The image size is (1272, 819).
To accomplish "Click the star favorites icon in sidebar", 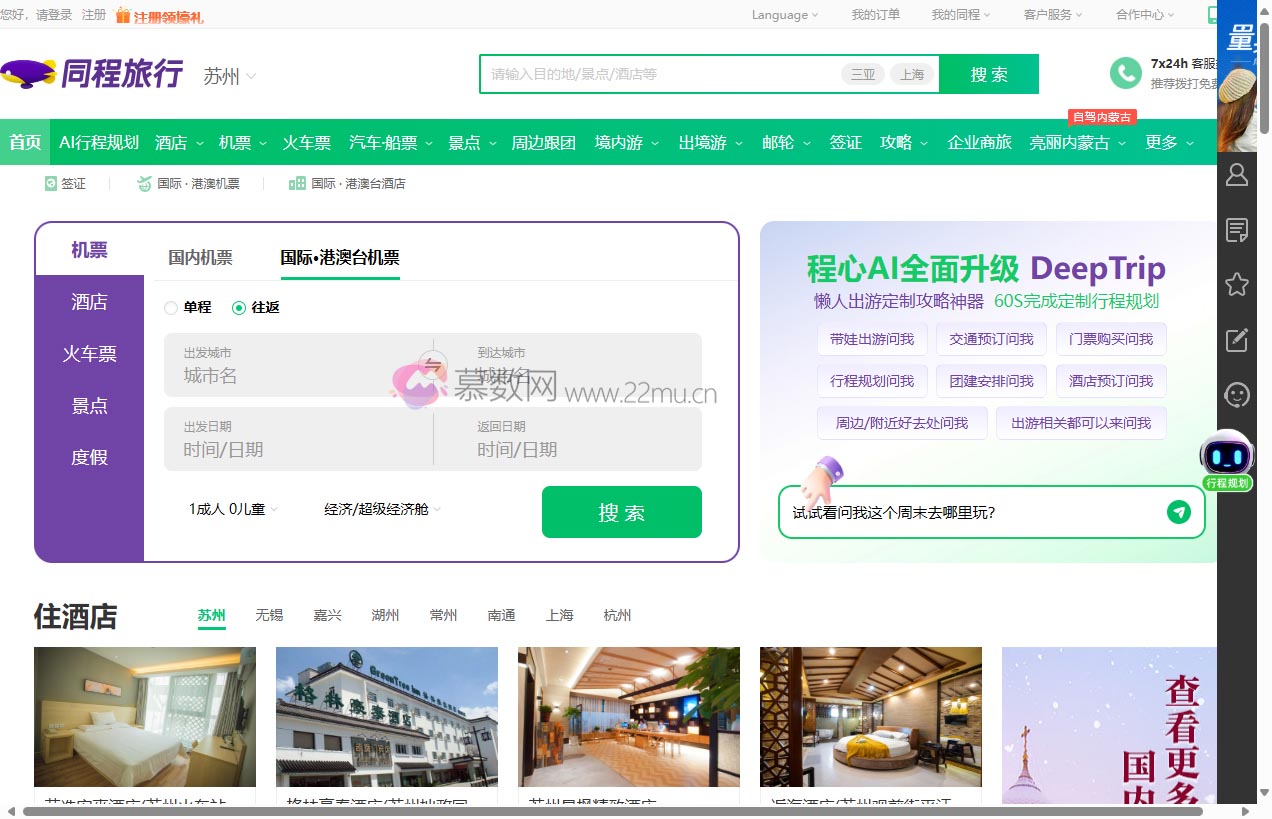I will [x=1237, y=285].
